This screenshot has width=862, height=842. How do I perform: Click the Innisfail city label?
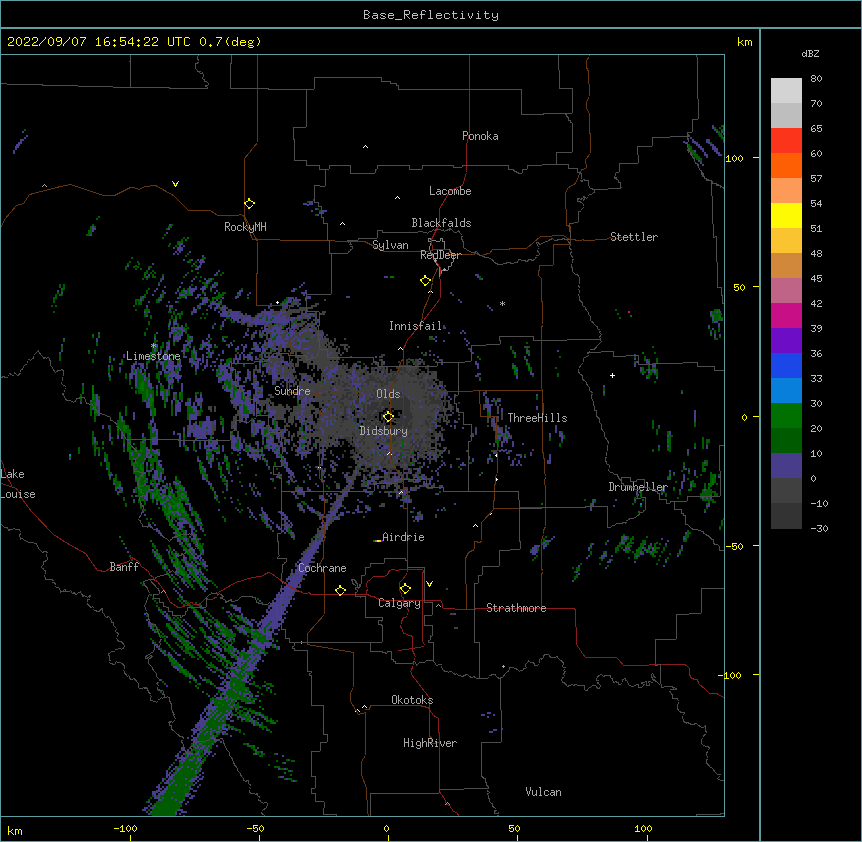click(415, 326)
